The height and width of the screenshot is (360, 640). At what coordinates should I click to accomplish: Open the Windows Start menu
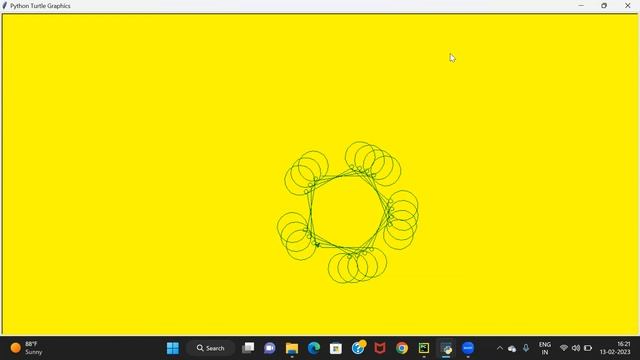coord(173,348)
